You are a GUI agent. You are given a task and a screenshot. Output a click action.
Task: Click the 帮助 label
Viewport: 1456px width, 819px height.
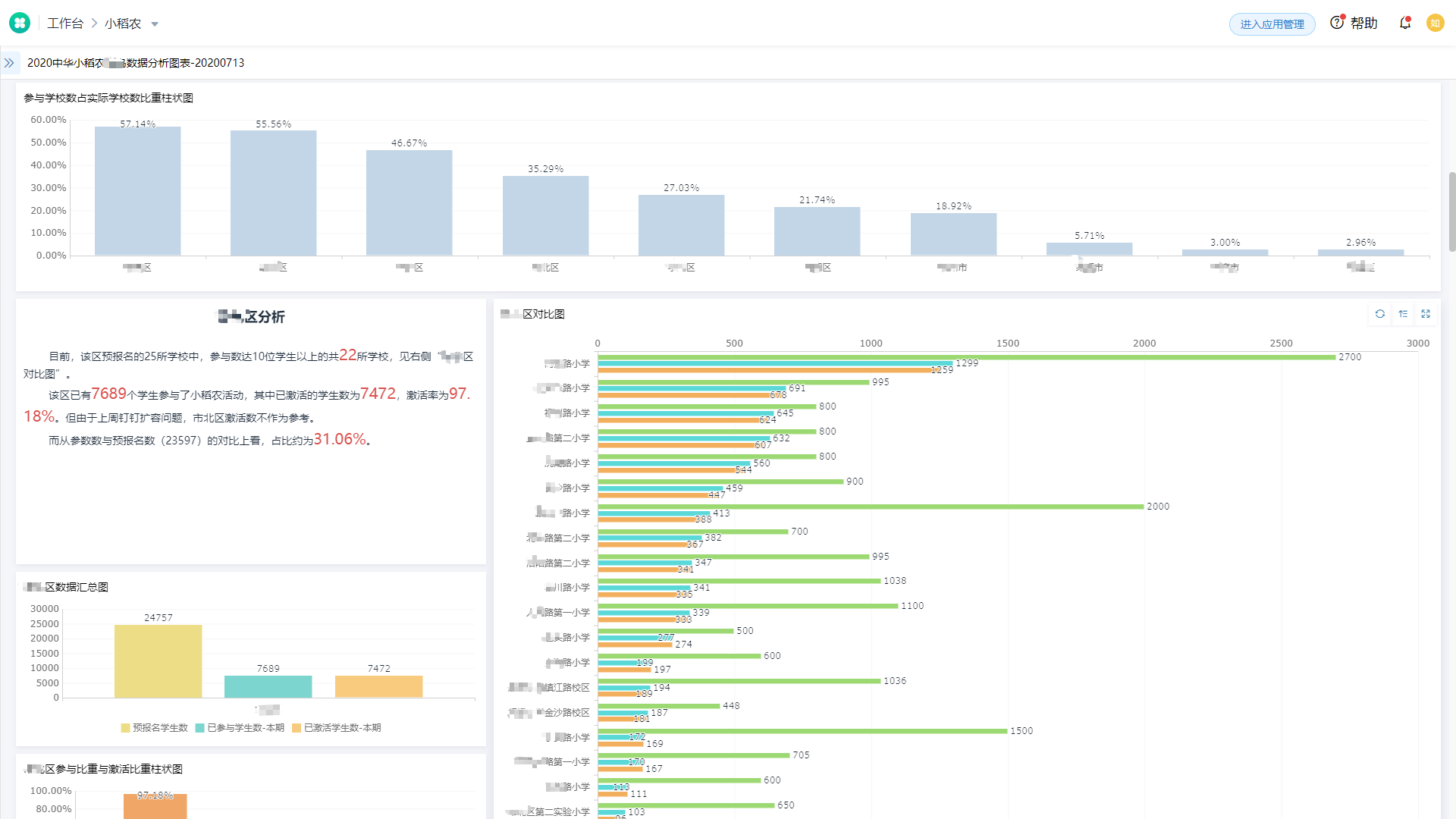pyautogui.click(x=1363, y=24)
